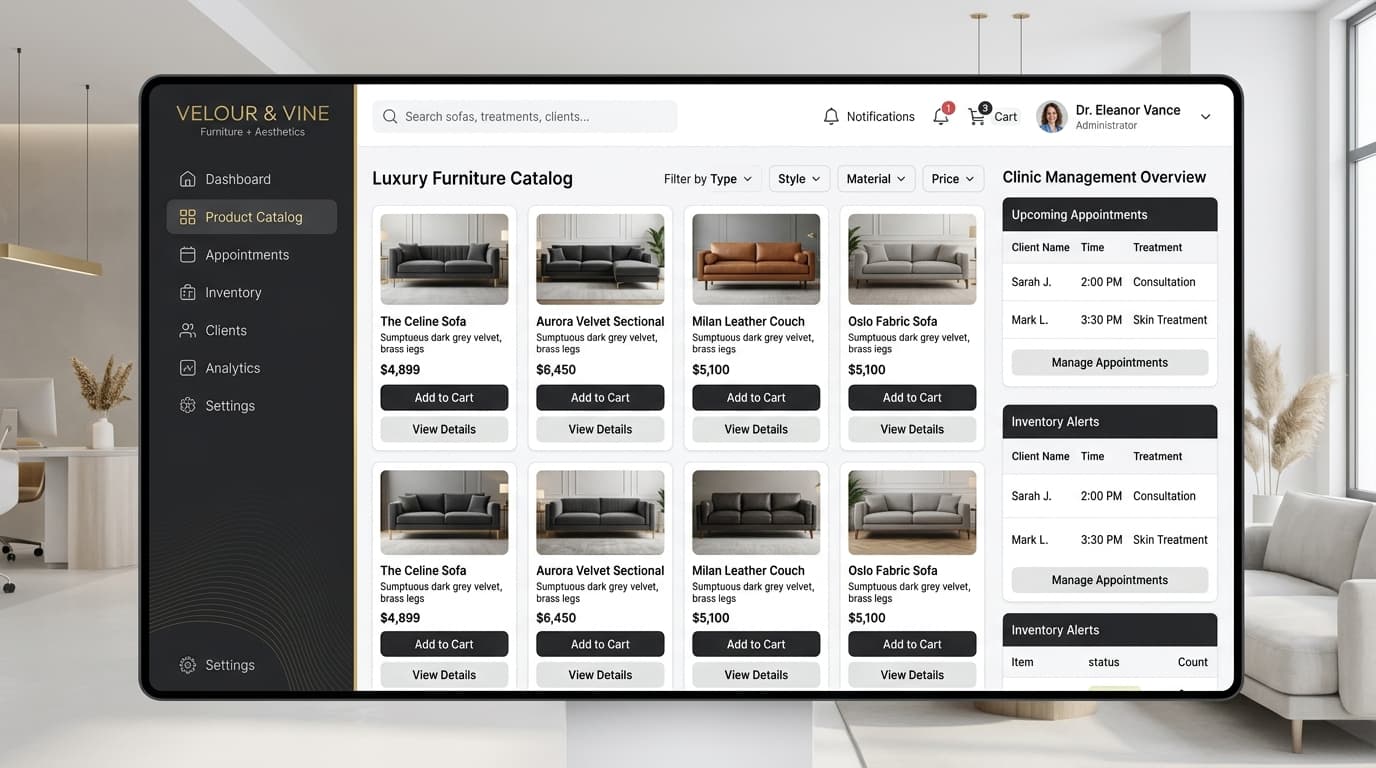Image resolution: width=1376 pixels, height=768 pixels.
Task: Click 2:00 PM in Upcoming Appointments table
Action: [x=1101, y=282]
